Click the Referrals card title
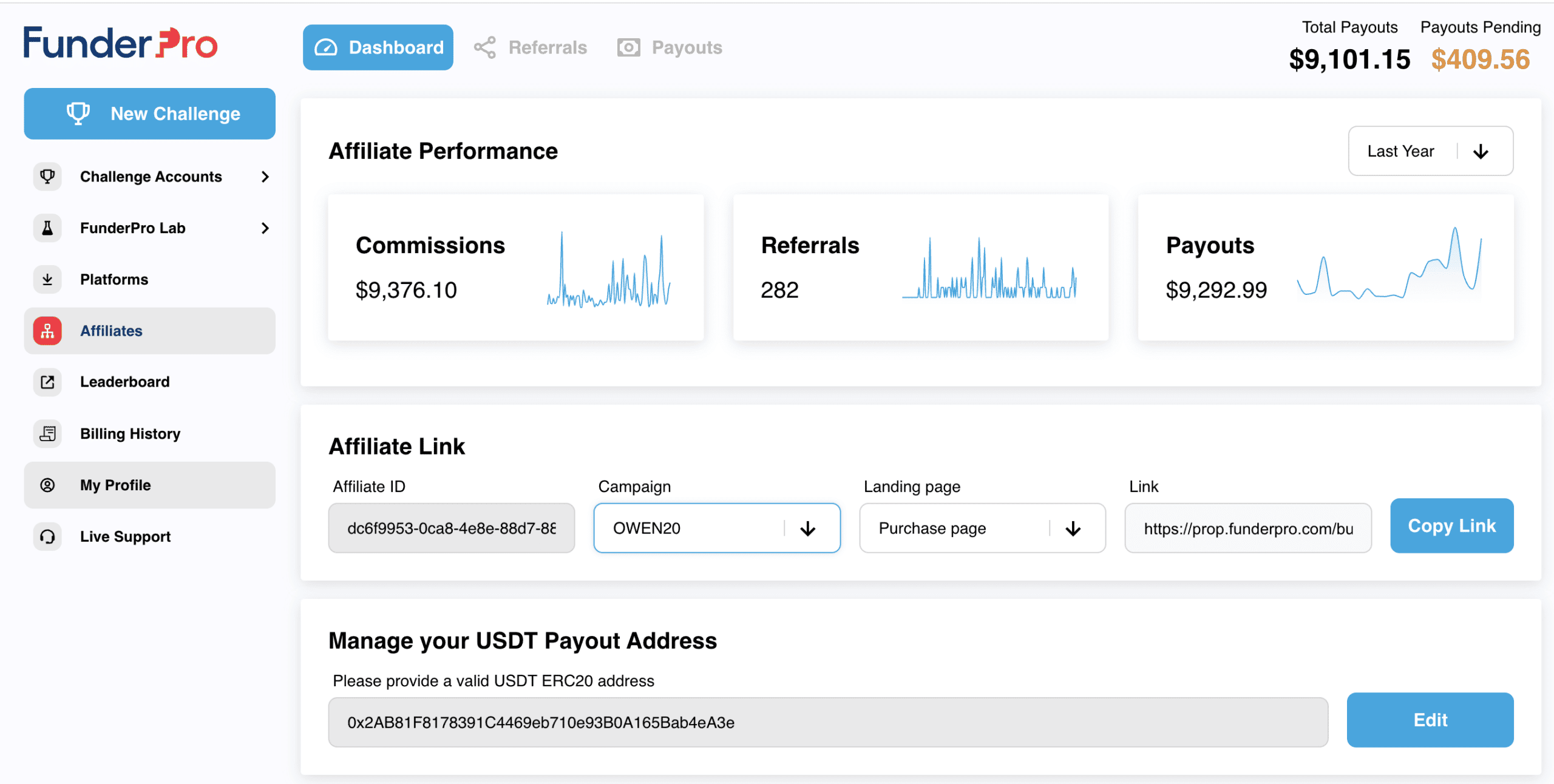Image resolution: width=1554 pixels, height=784 pixels. (x=810, y=245)
